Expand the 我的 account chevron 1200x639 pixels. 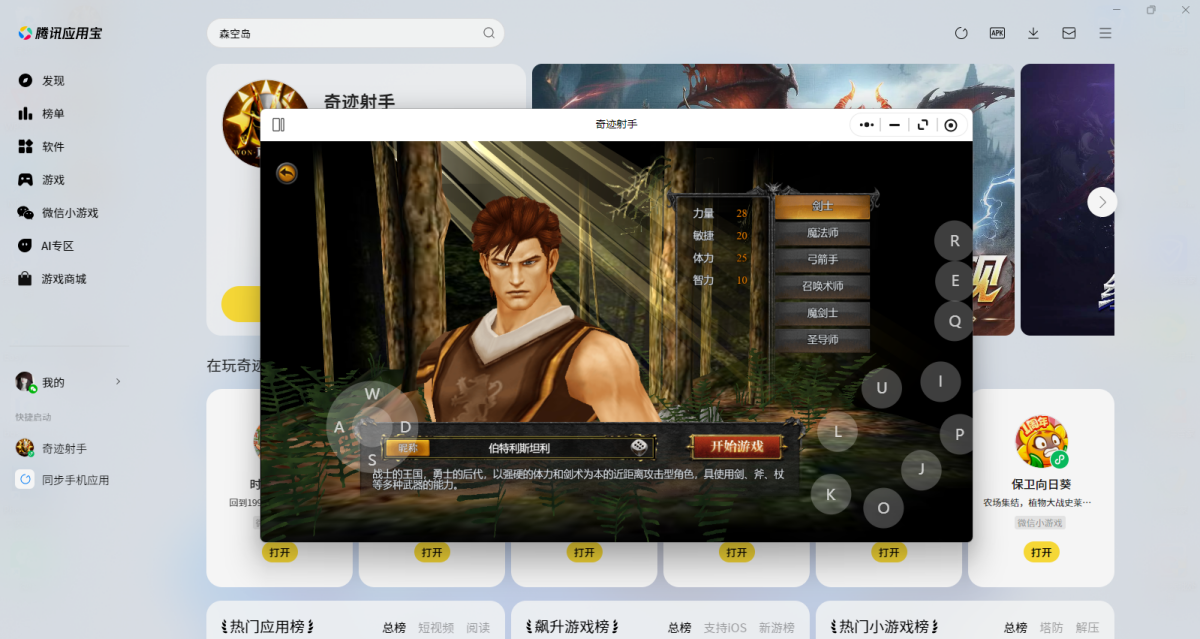[x=118, y=382]
